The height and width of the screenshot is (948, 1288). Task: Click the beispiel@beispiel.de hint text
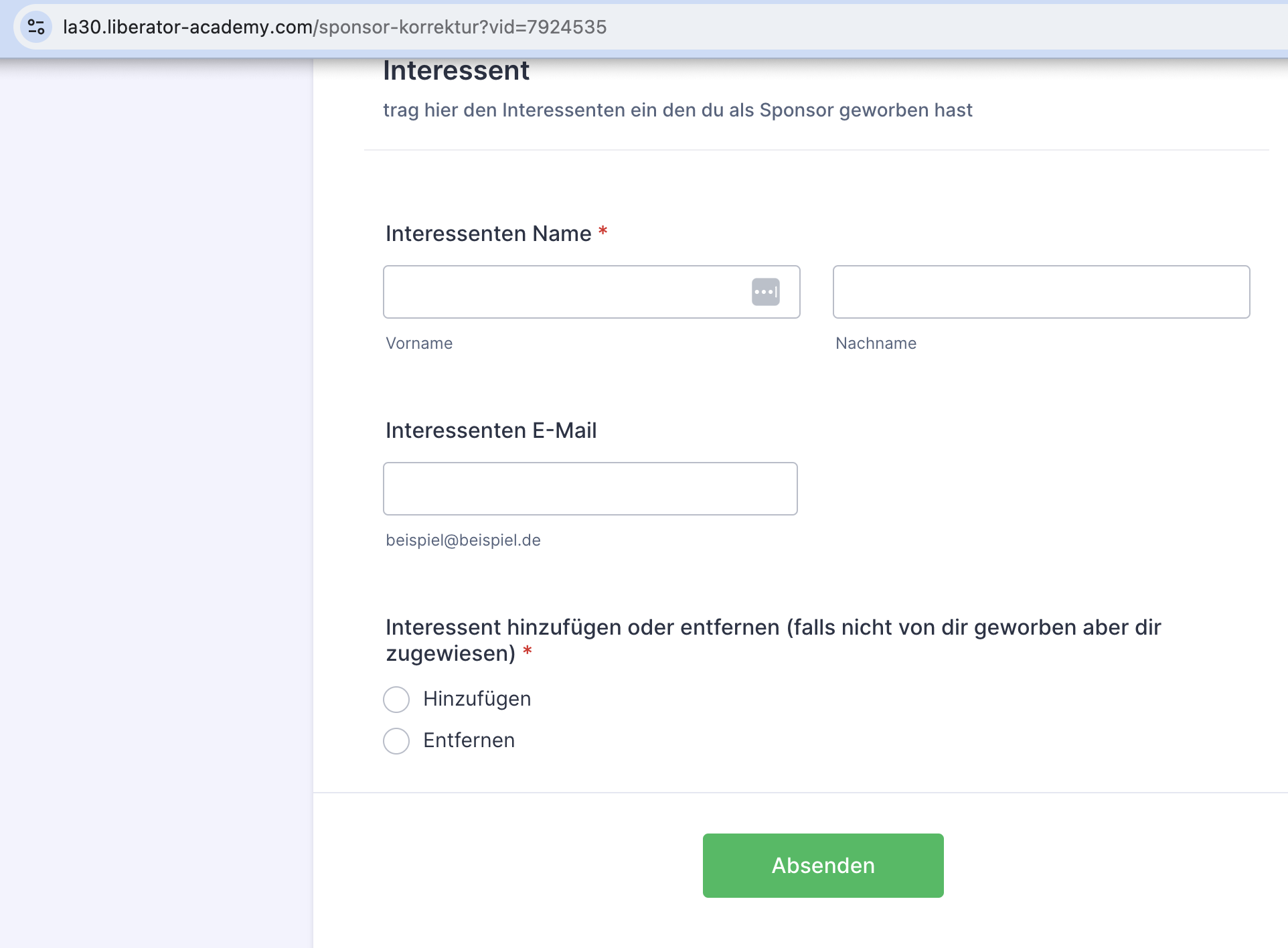coord(463,540)
